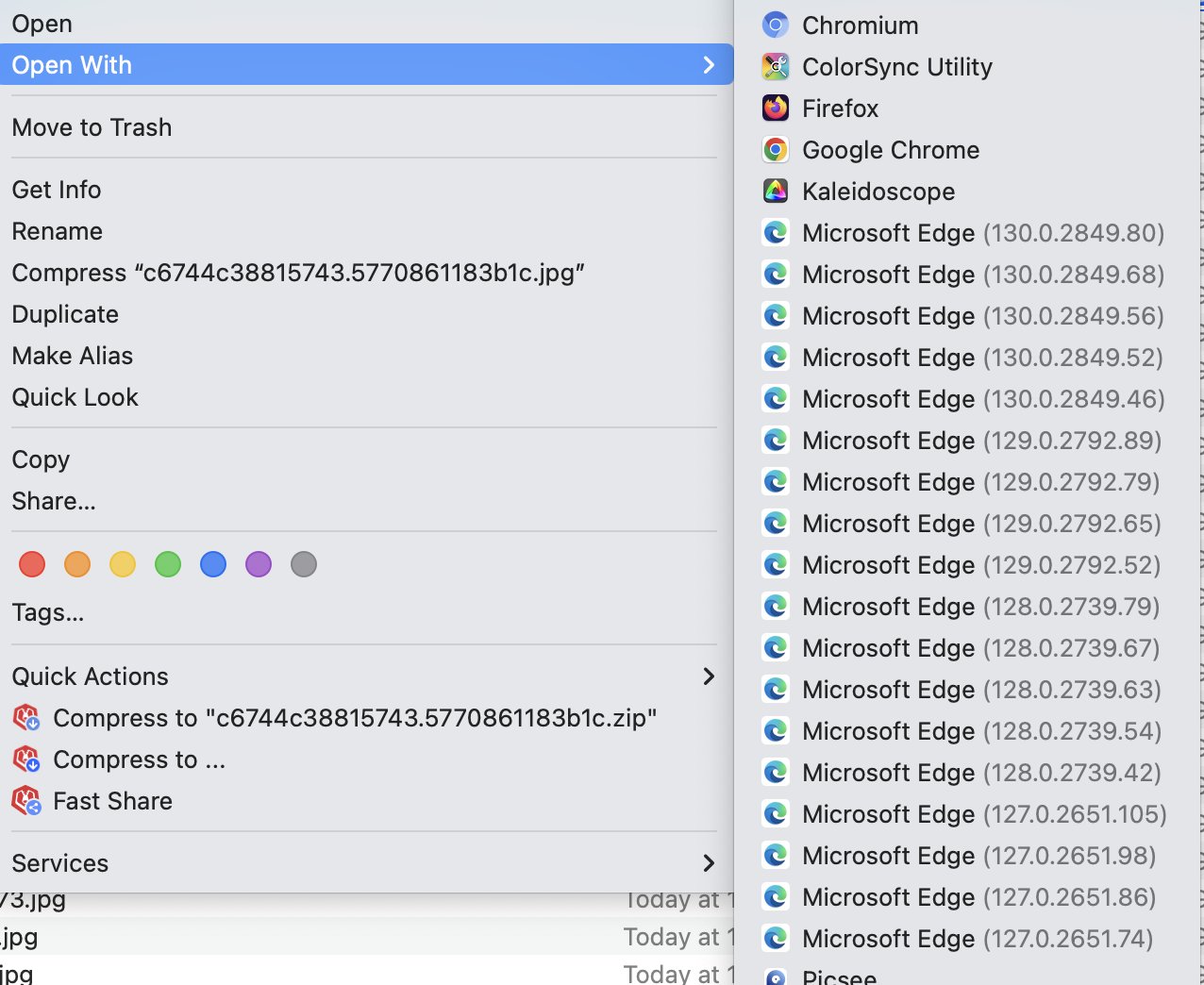This screenshot has height=985, width=1204.
Task: Choose Share... from the menu
Action: [366, 501]
